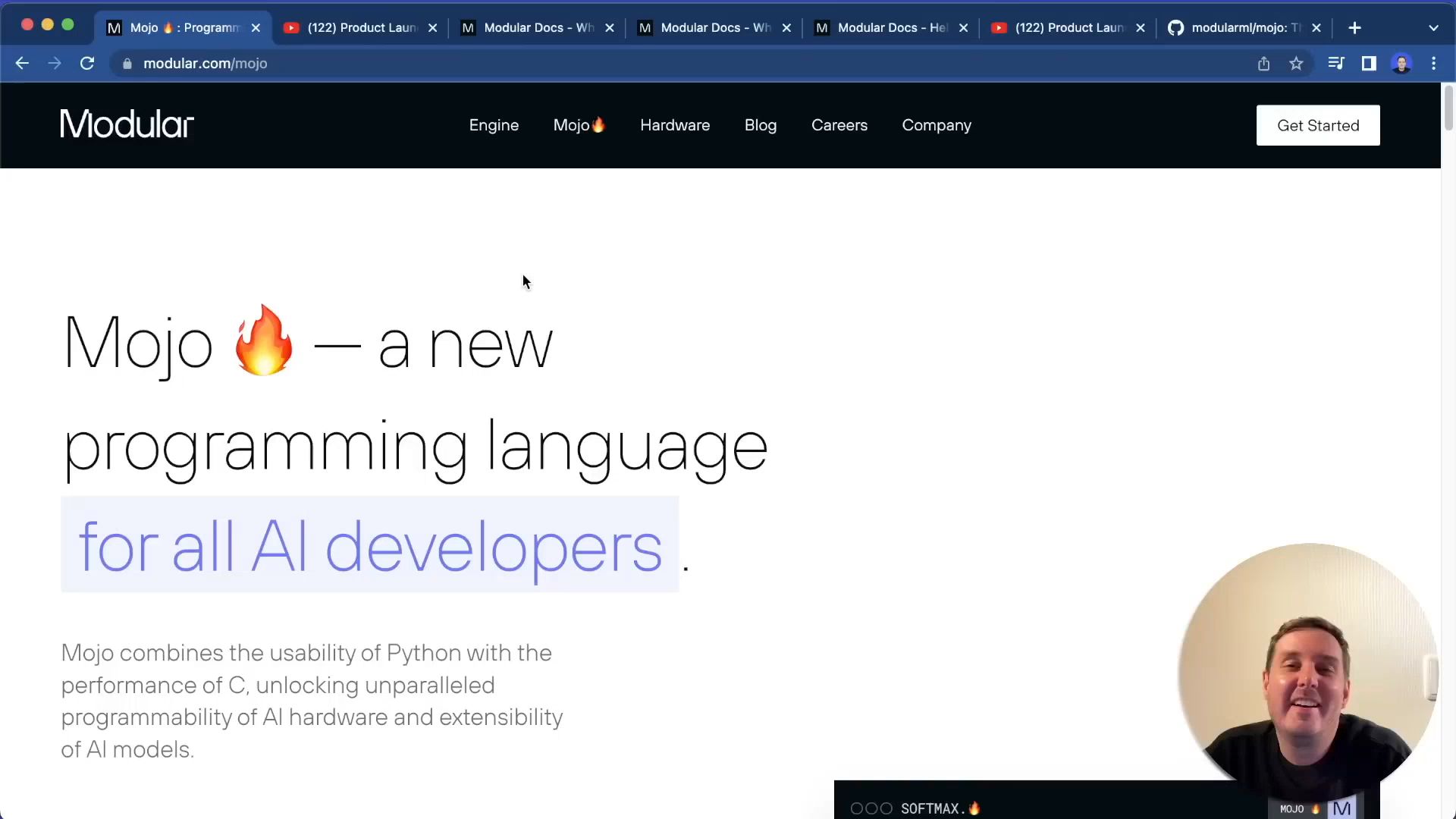The height and width of the screenshot is (819, 1456).
Task: Open the Company nav link
Action: (937, 125)
